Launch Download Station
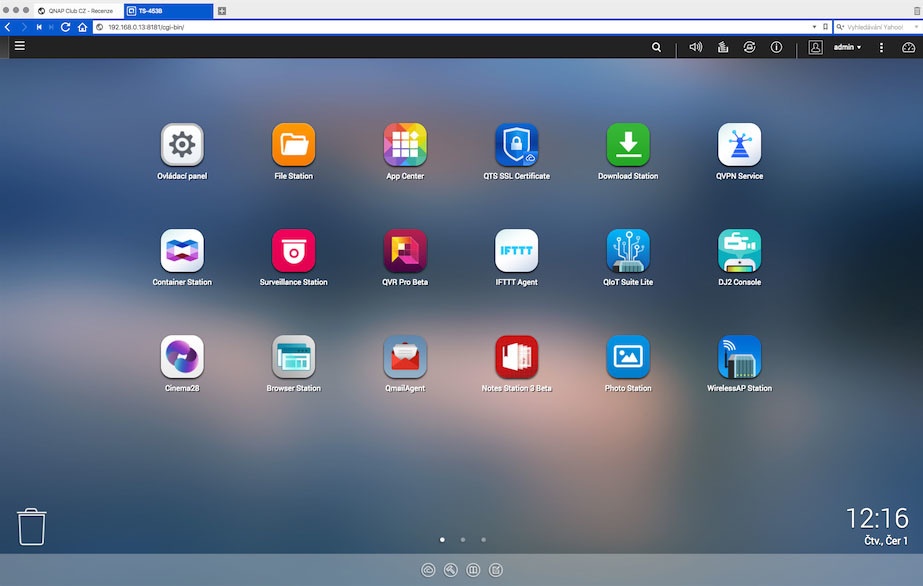This screenshot has height=586, width=923. pyautogui.click(x=628, y=145)
